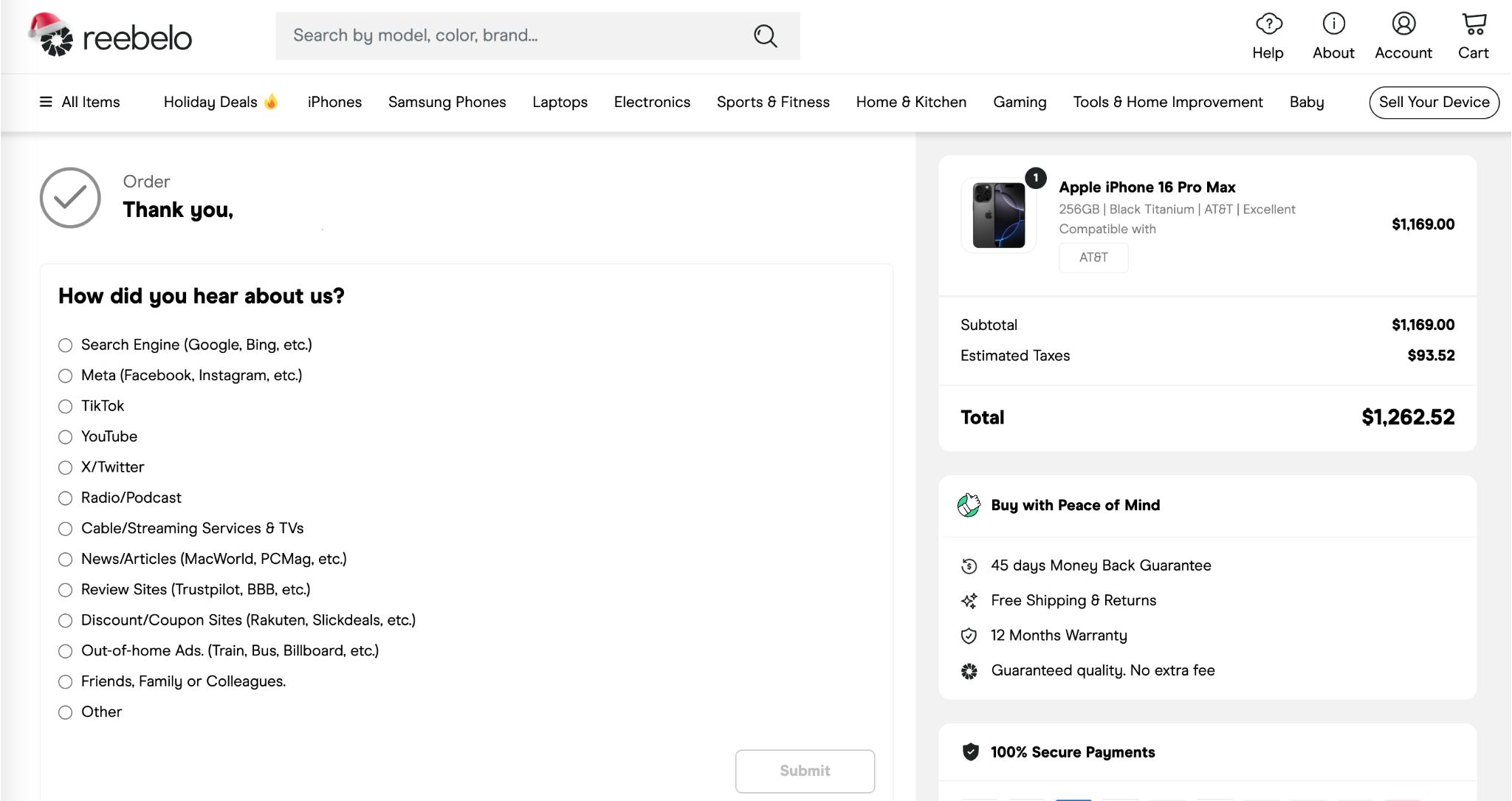
Task: Open Home & Kitchen category
Action: [x=911, y=102]
